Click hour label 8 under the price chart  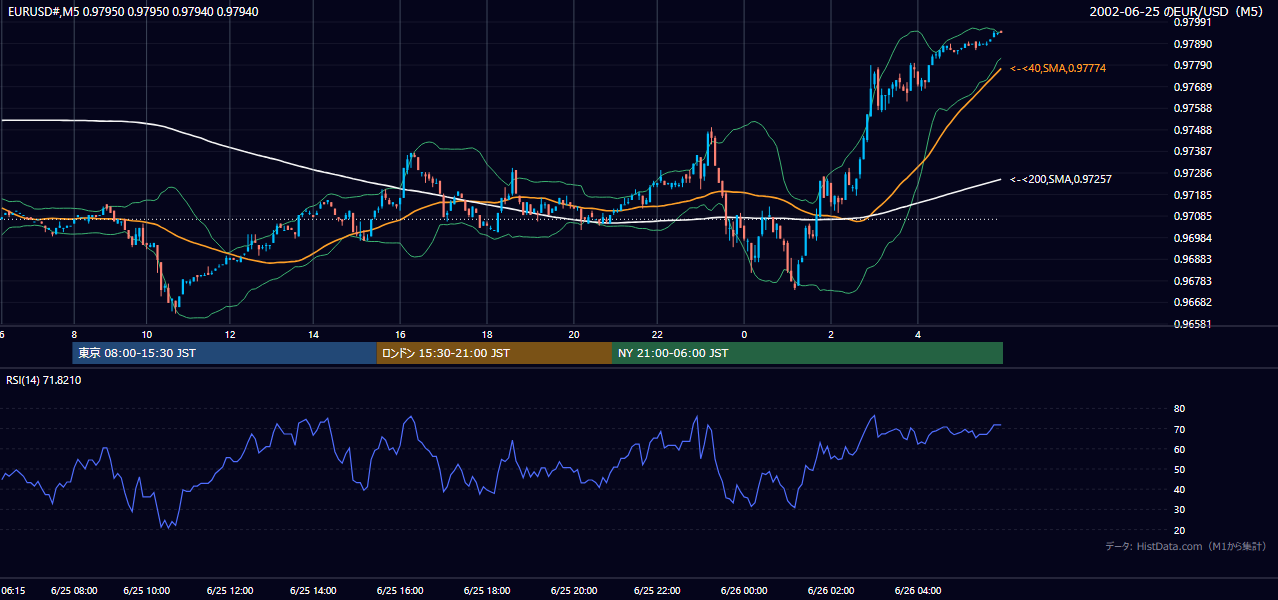(x=73, y=334)
